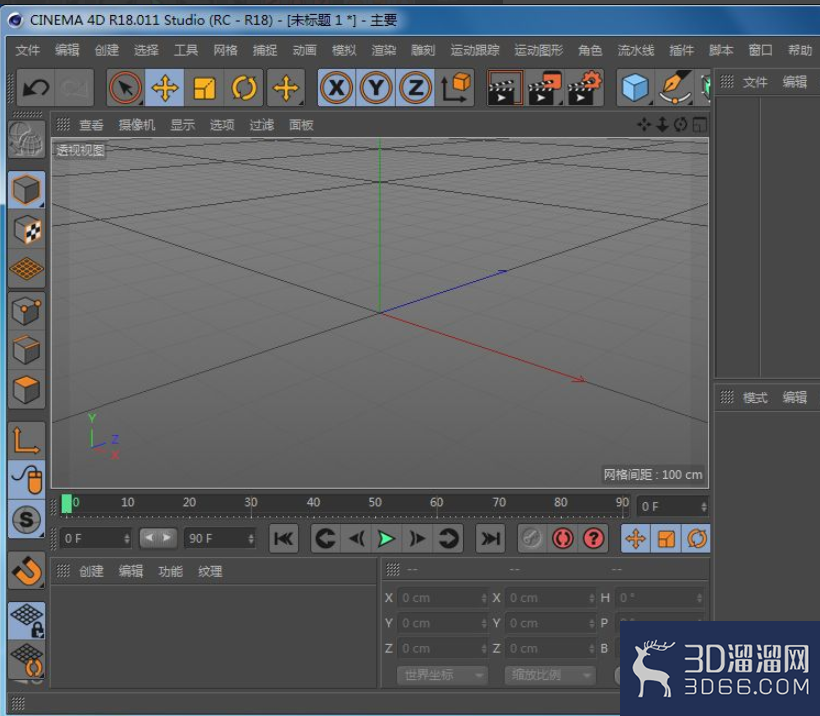This screenshot has width=820, height=716.
Task: Toggle active view maximize icon
Action: (699, 124)
